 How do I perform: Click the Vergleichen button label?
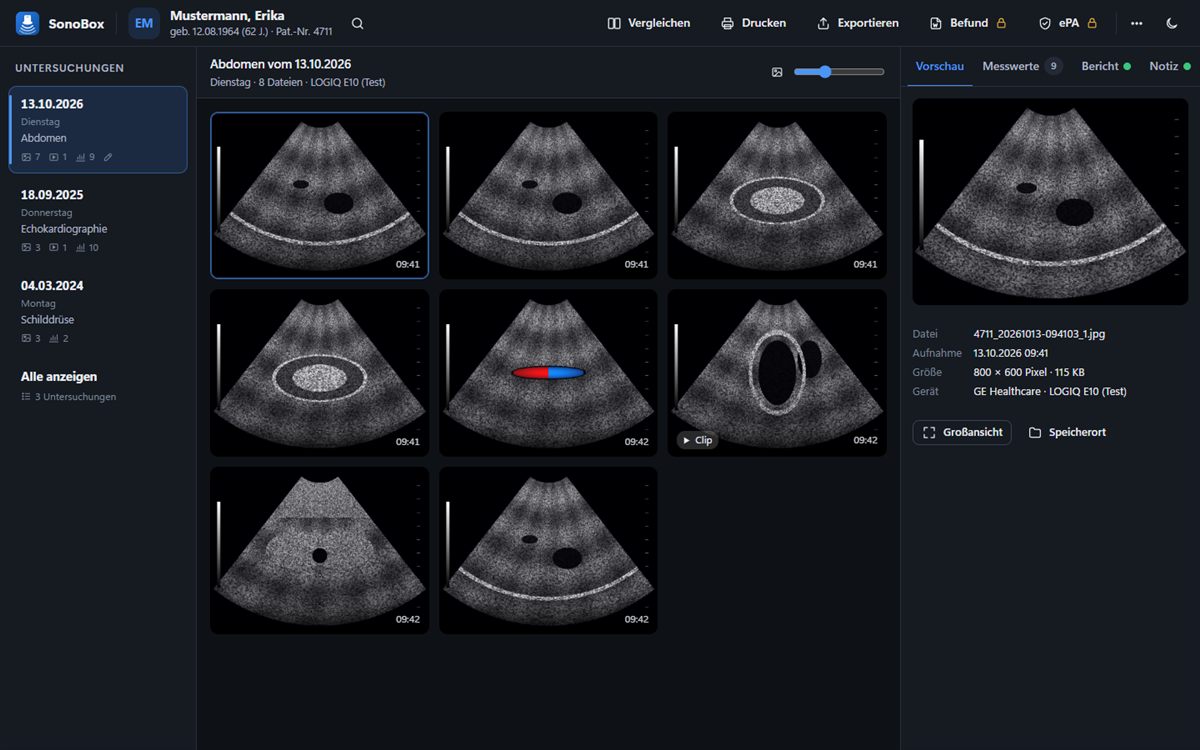tap(659, 23)
